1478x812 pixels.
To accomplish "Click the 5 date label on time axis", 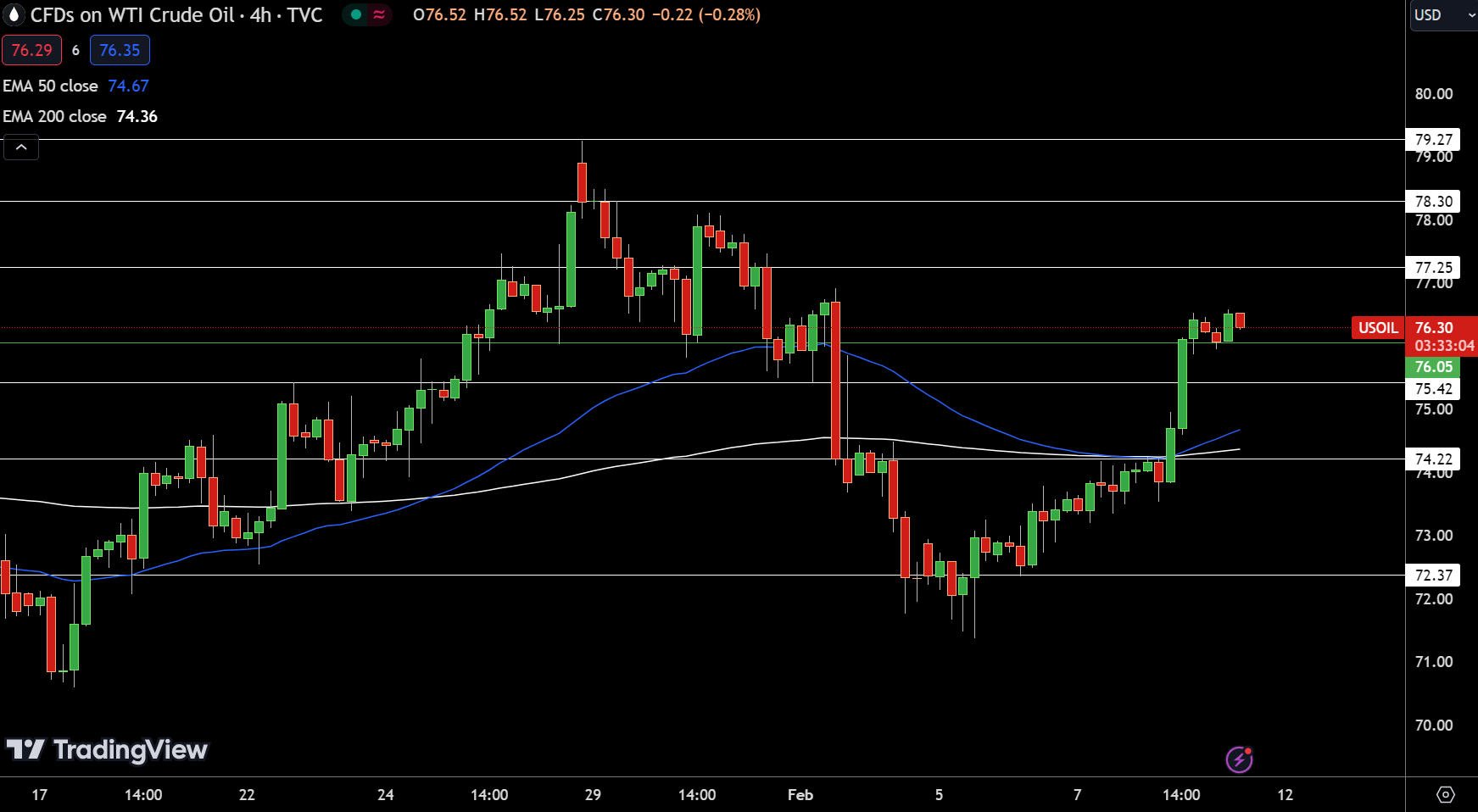I will [x=939, y=794].
